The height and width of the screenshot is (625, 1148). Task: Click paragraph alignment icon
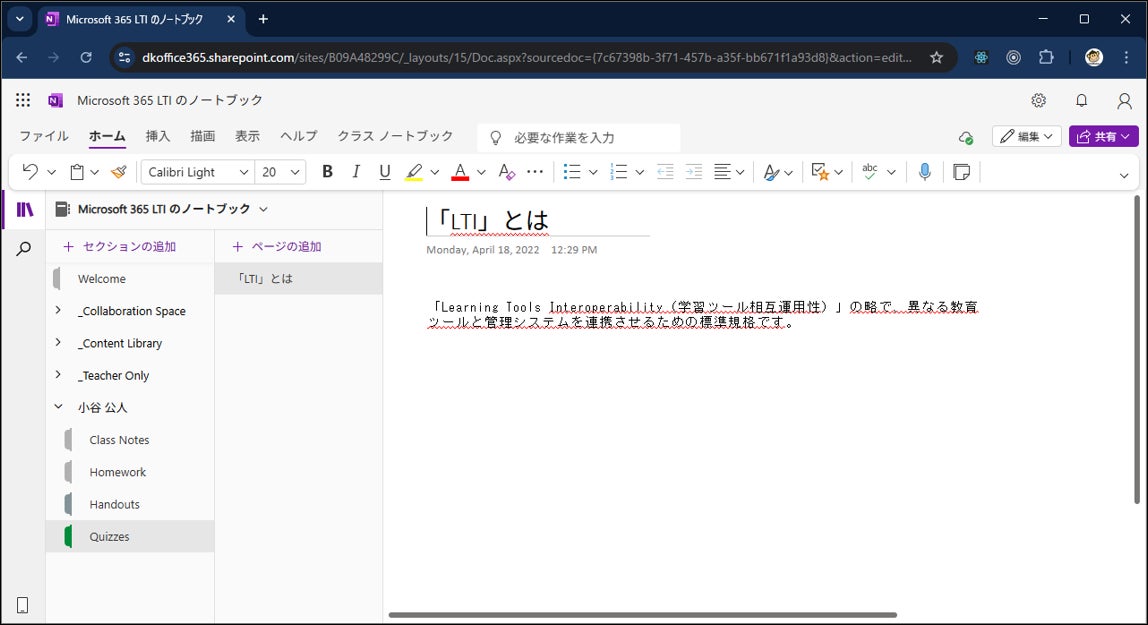[x=722, y=172]
